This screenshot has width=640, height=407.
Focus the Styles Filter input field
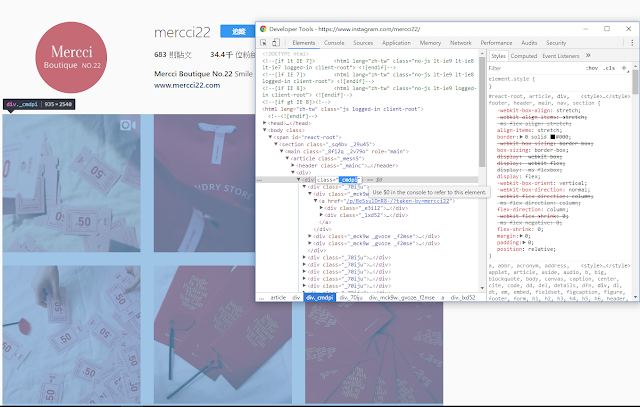click(x=535, y=68)
